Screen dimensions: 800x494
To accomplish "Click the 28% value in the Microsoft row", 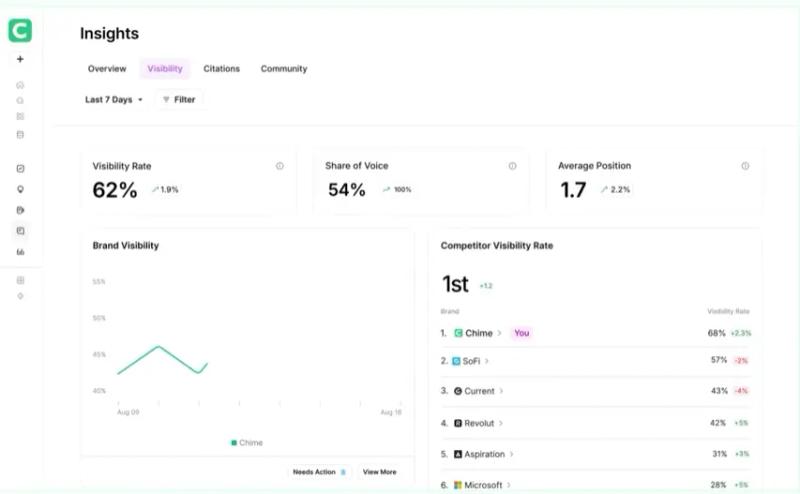I will (x=718, y=485).
